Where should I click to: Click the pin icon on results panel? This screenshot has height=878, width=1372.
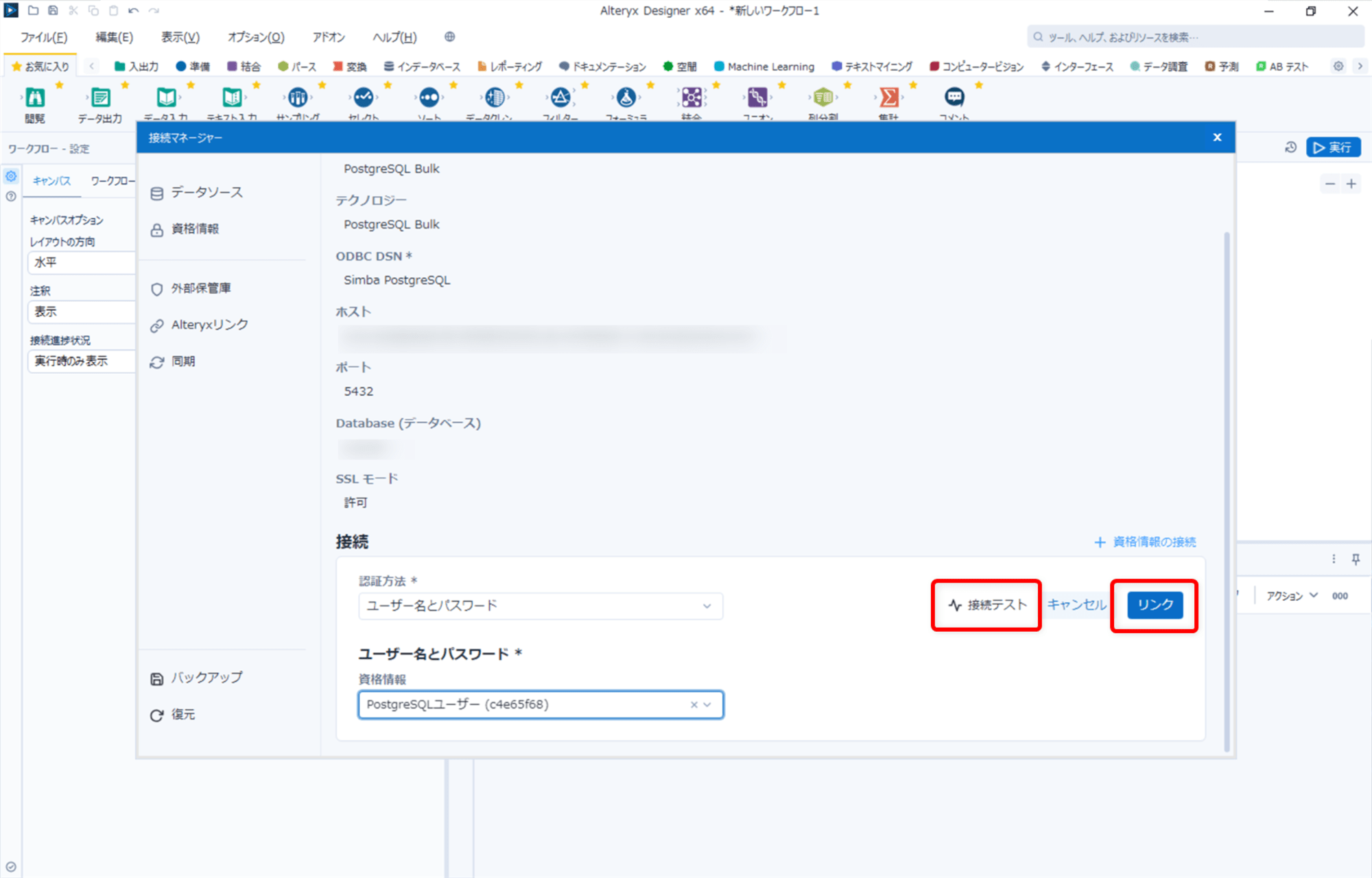tap(1356, 559)
